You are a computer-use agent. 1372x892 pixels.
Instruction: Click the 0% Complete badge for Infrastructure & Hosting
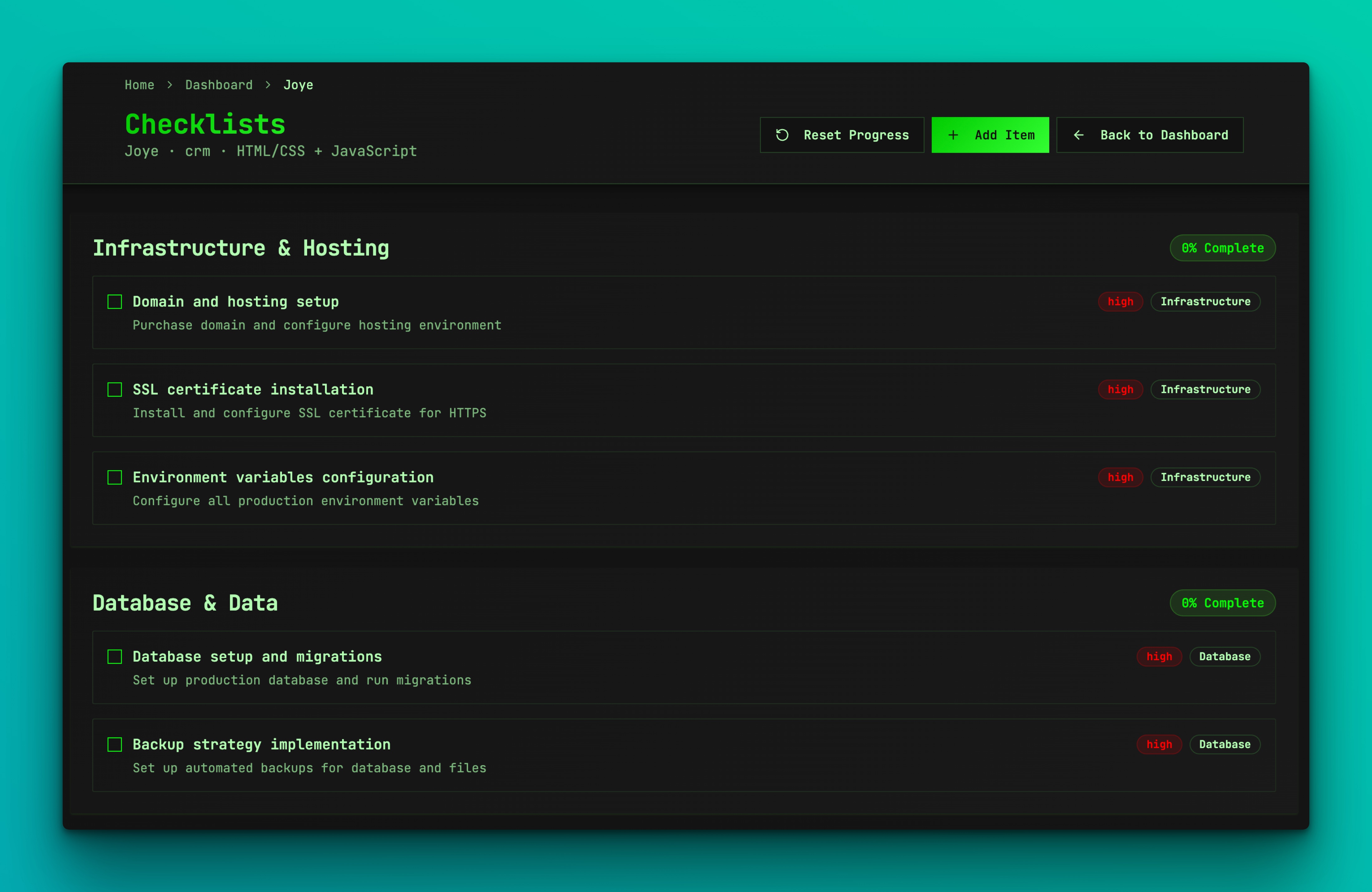(1223, 248)
